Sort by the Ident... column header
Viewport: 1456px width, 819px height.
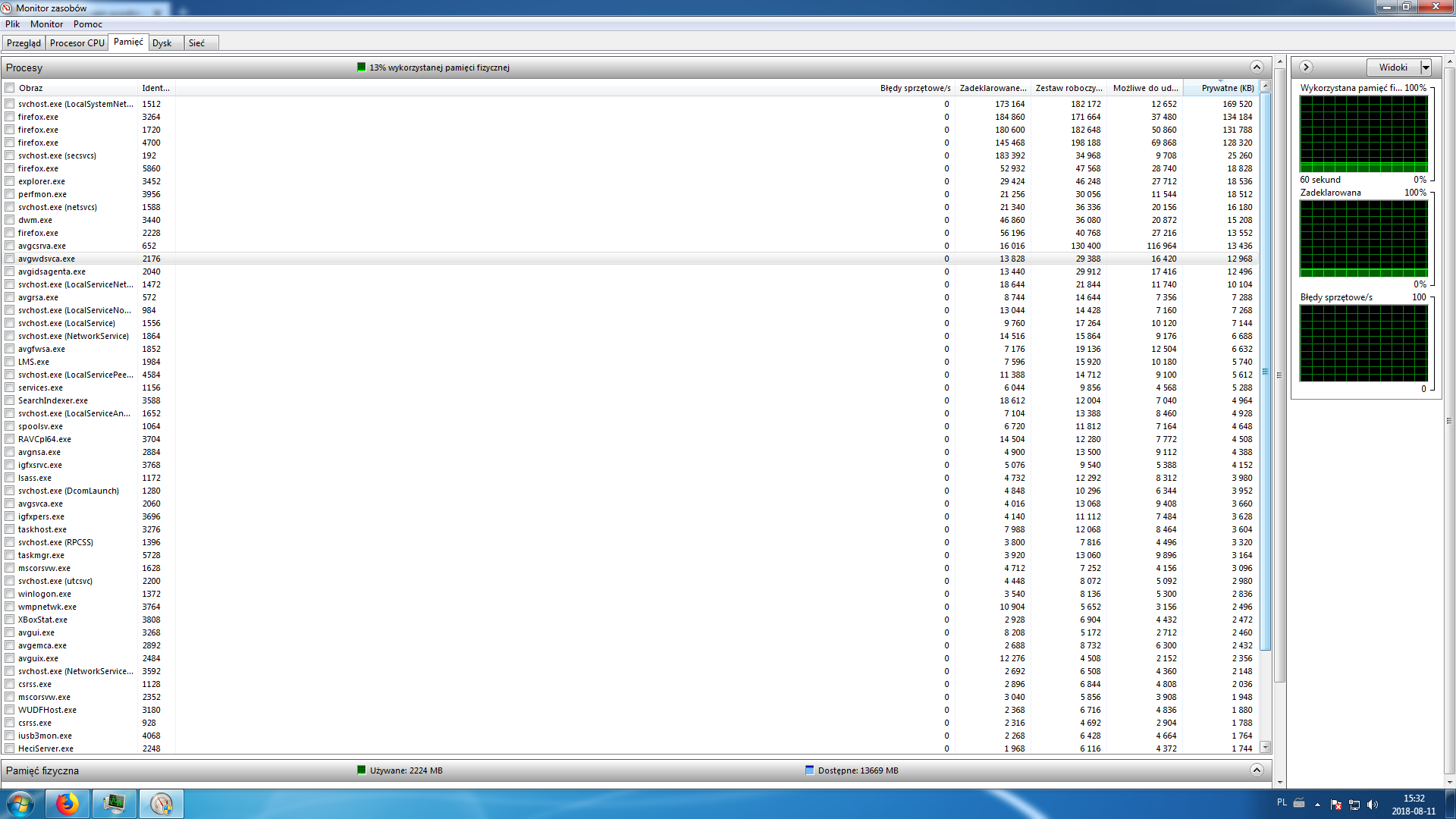[156, 88]
